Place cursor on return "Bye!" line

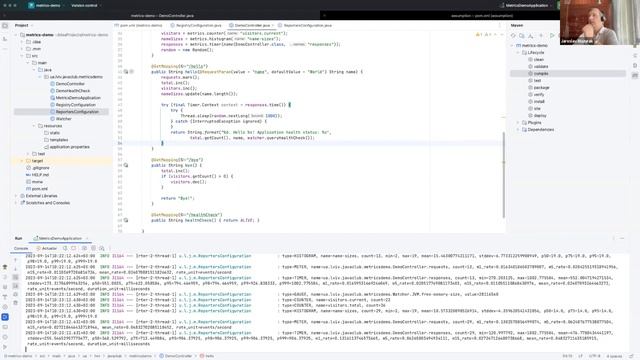point(178,198)
